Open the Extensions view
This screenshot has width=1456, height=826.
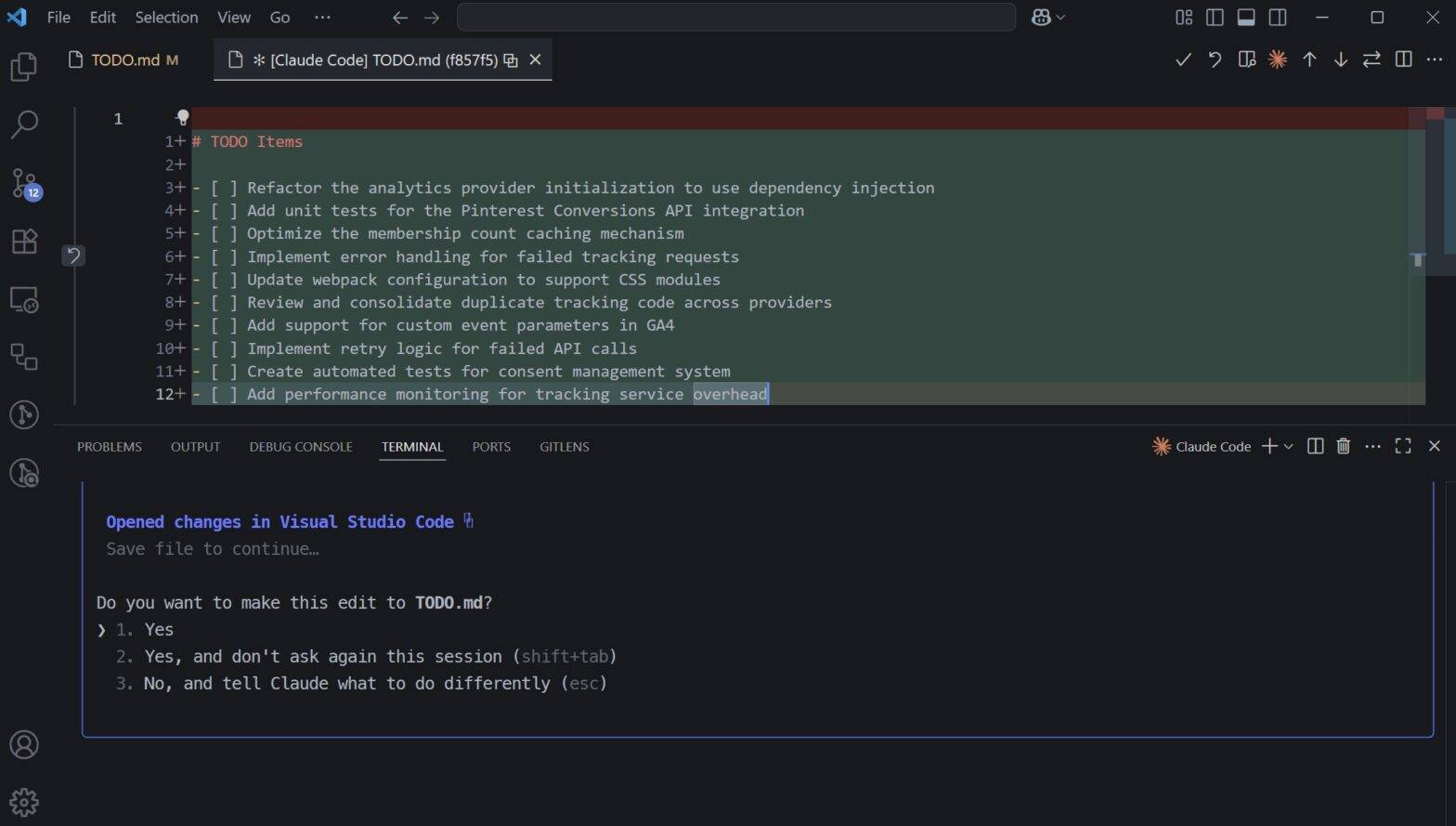24,242
